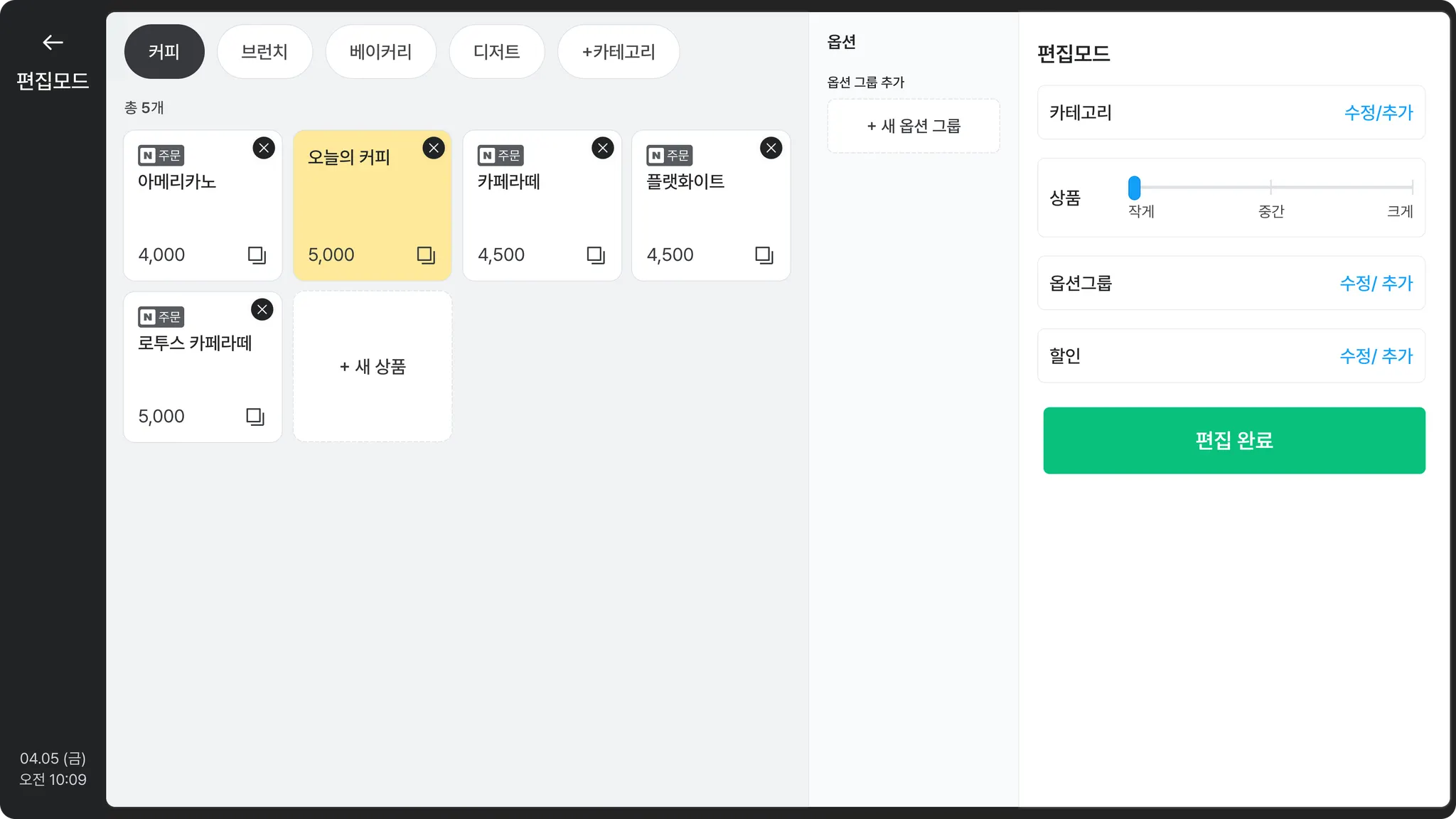
Task: Add a new option group
Action: click(x=914, y=126)
